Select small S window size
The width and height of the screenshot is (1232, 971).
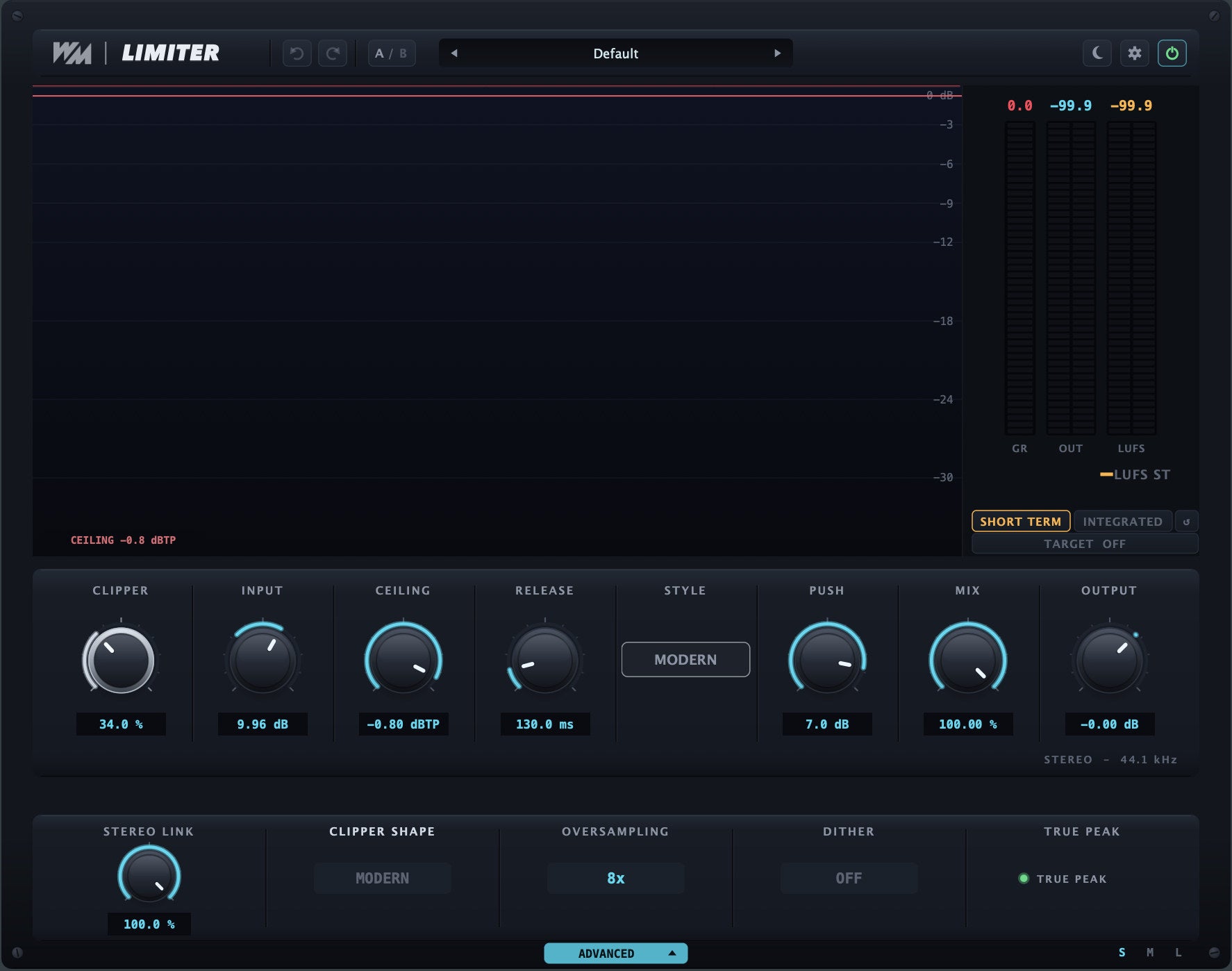coord(1122,952)
